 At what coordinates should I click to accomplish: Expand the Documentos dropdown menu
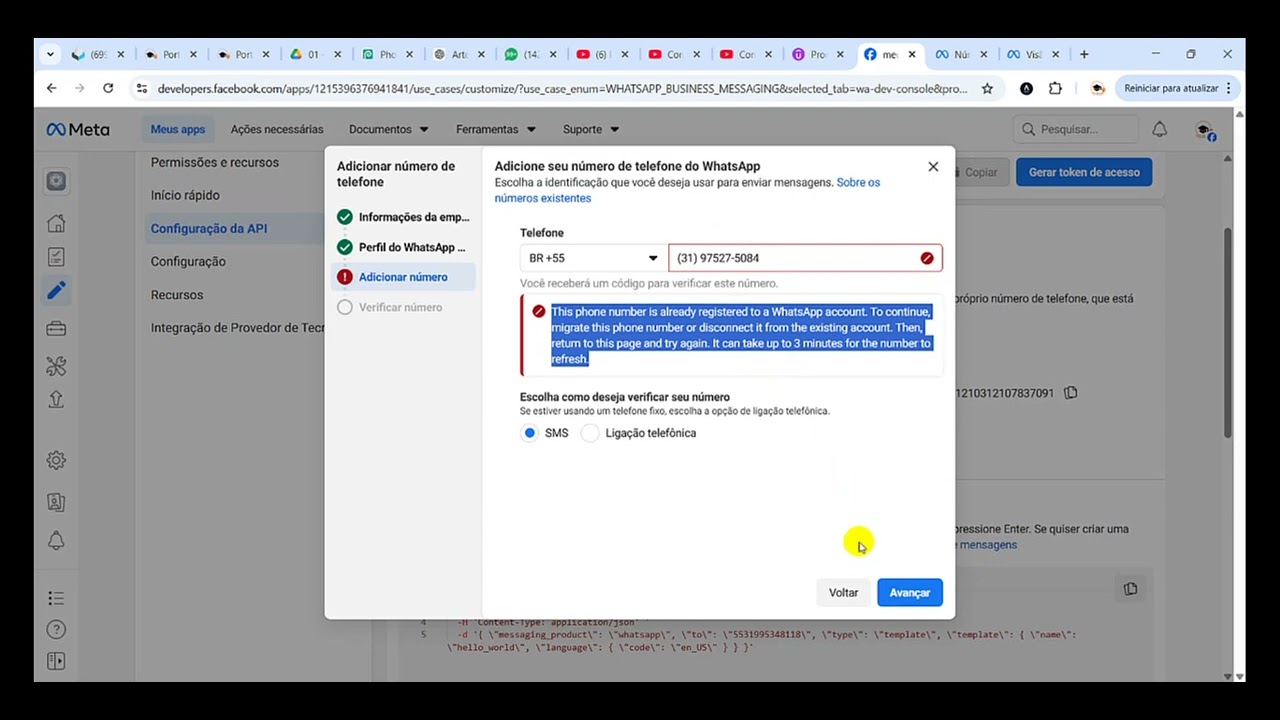[388, 129]
